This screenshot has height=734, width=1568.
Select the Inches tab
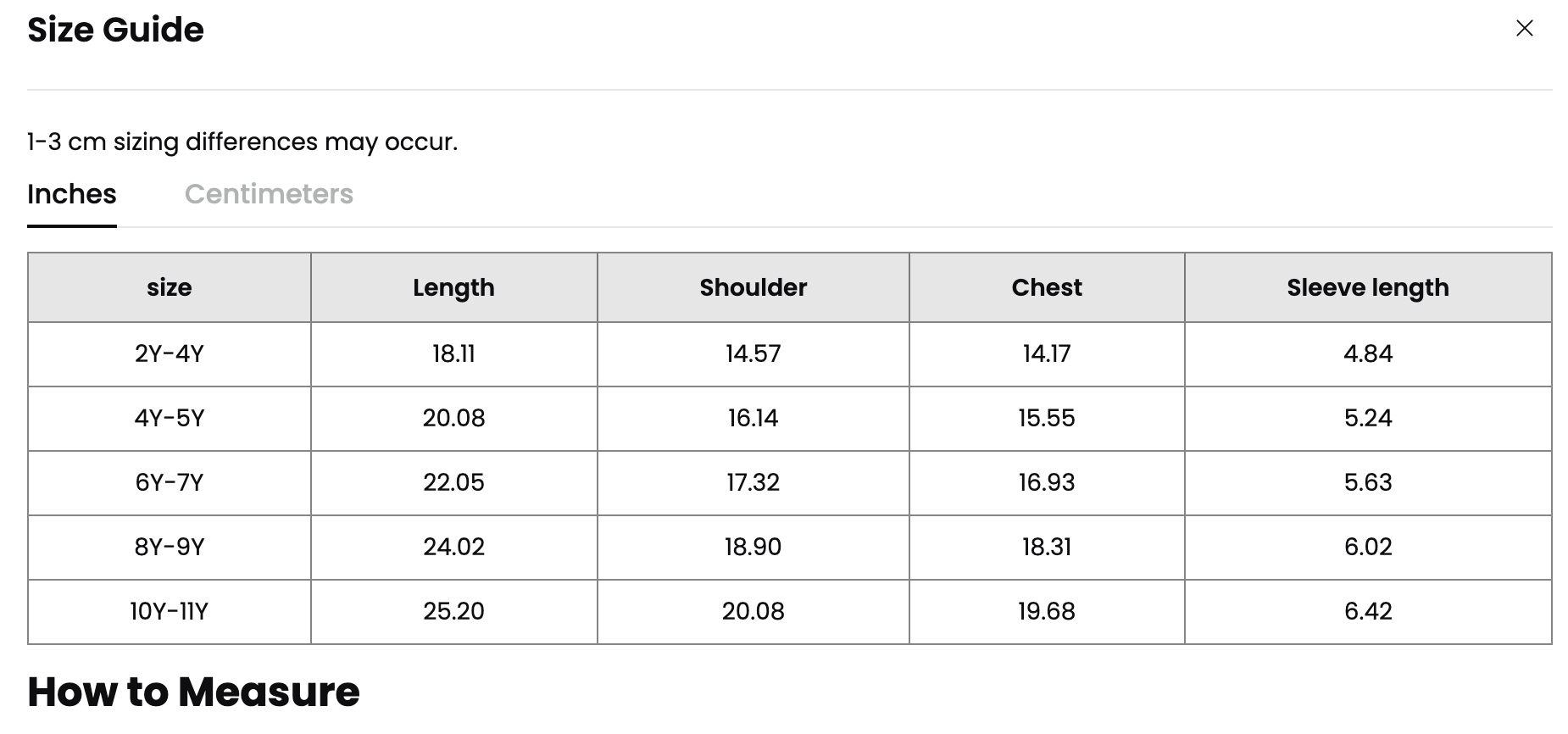(72, 194)
